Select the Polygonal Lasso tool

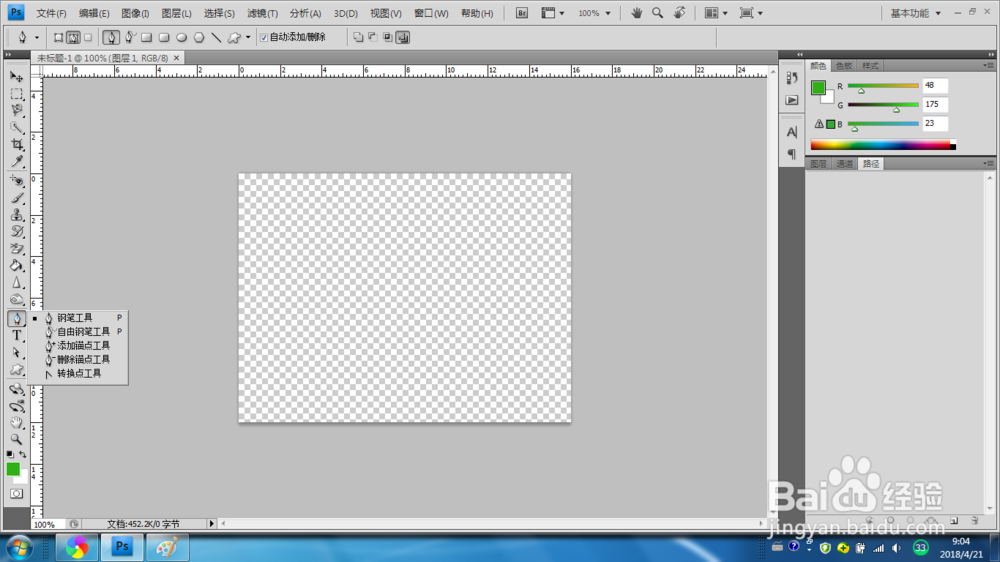17,111
